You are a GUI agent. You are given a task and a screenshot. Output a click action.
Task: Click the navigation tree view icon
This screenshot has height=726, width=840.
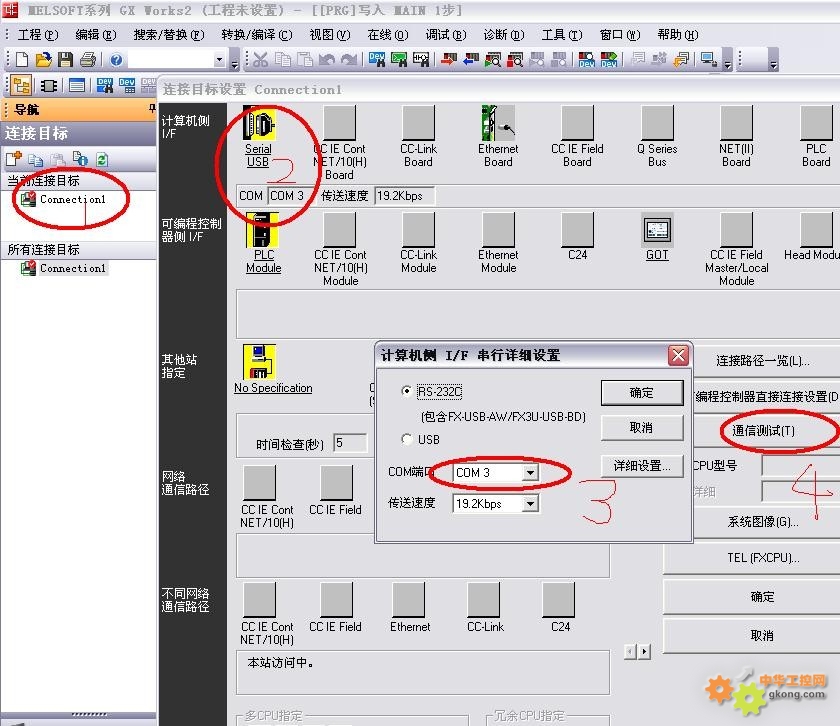tap(21, 86)
